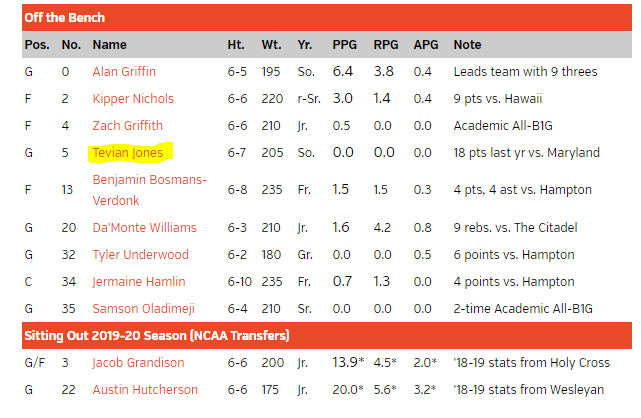Click the RPG column header
Screen dimensions: 641x418
pyautogui.click(x=385, y=45)
